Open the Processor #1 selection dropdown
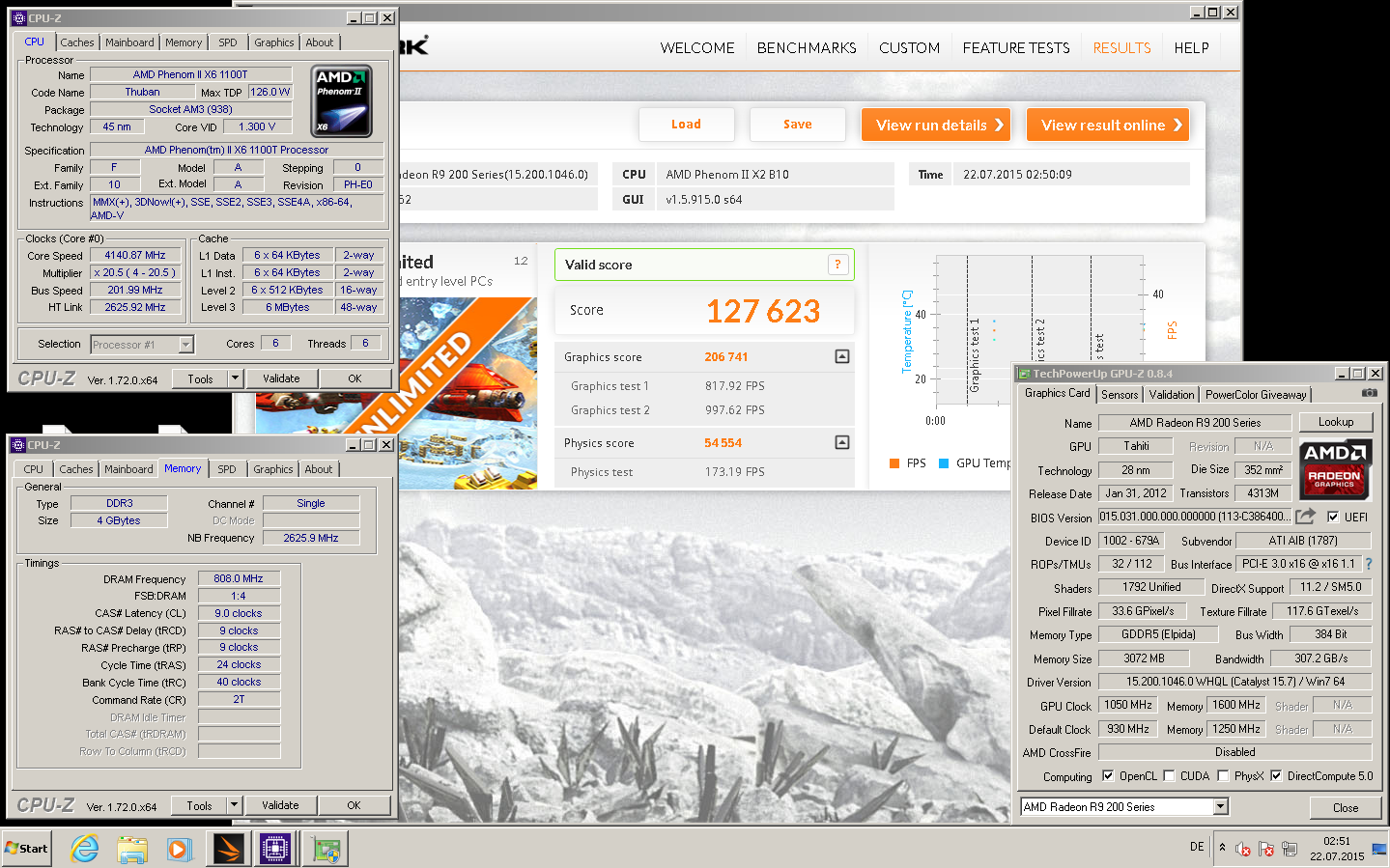 point(185,345)
